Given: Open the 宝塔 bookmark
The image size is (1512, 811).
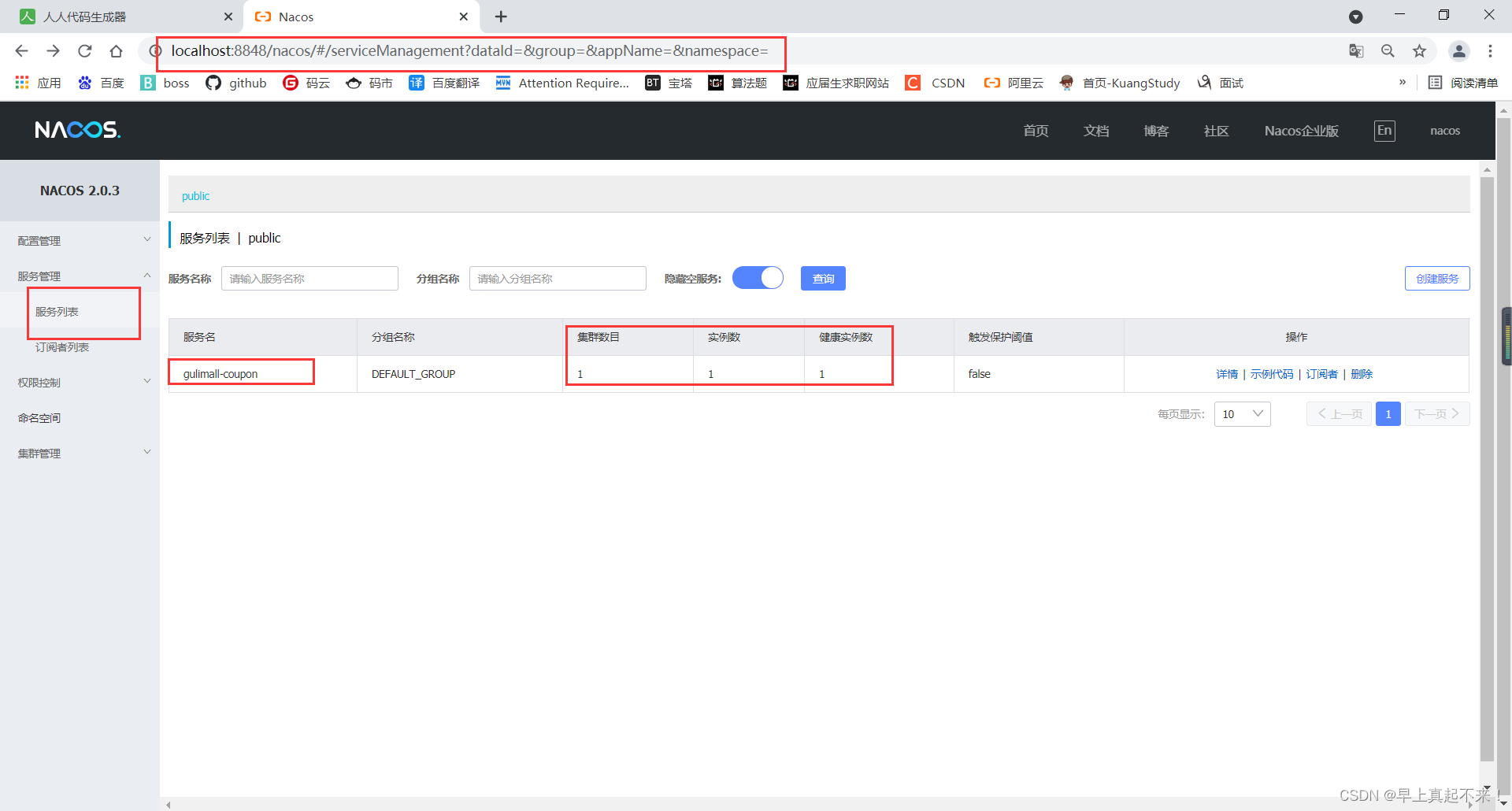Looking at the screenshot, I should click(669, 83).
